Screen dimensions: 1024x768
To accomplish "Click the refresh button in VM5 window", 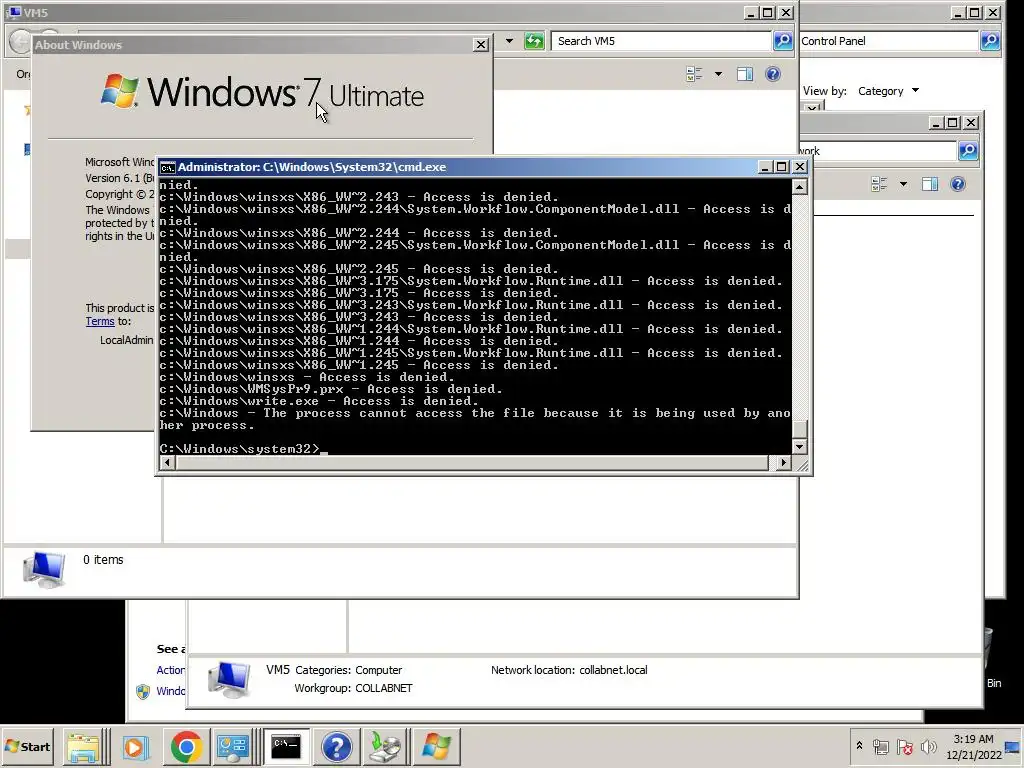I will (x=534, y=41).
